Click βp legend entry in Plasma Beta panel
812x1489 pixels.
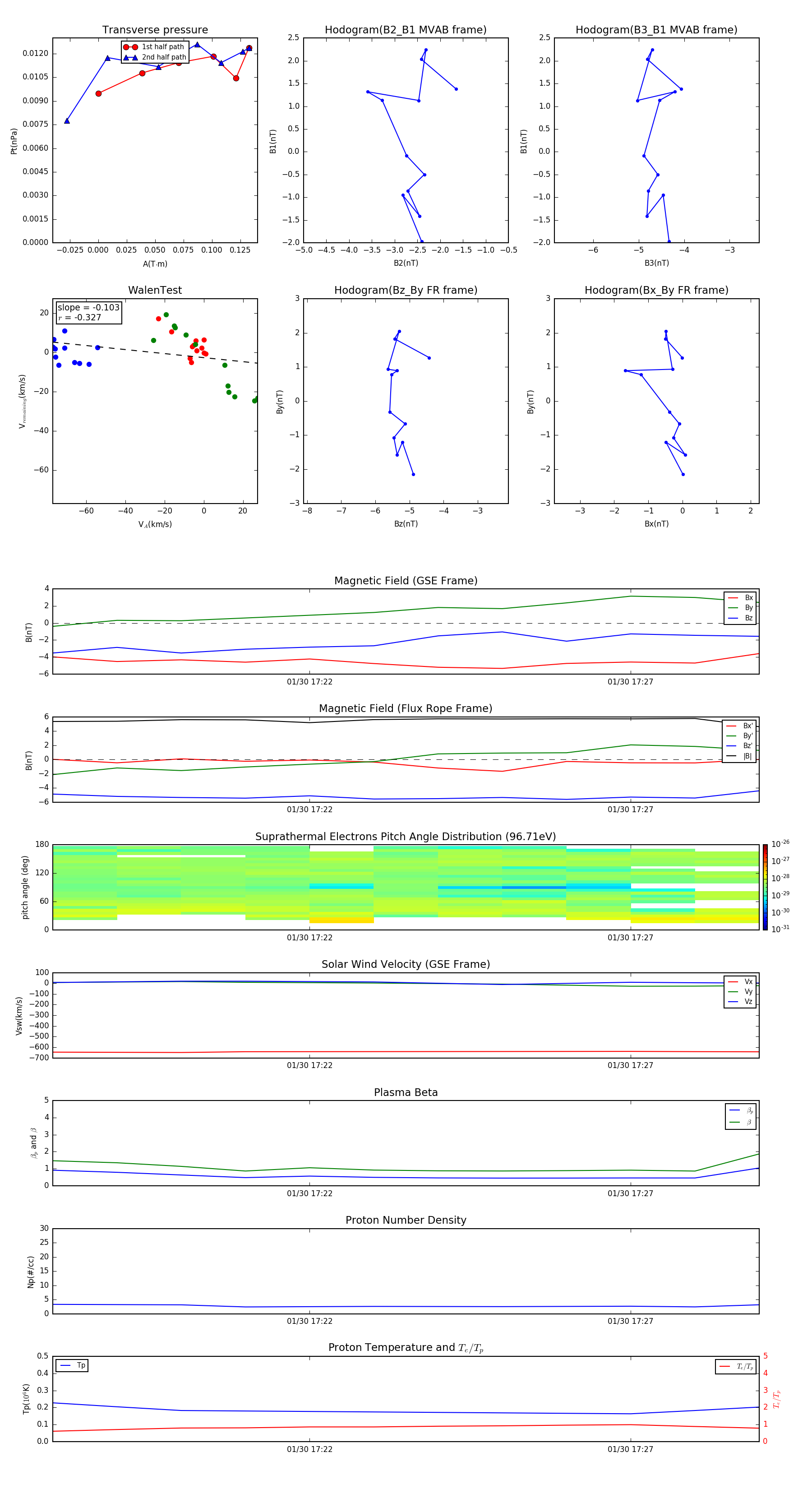pos(741,1110)
